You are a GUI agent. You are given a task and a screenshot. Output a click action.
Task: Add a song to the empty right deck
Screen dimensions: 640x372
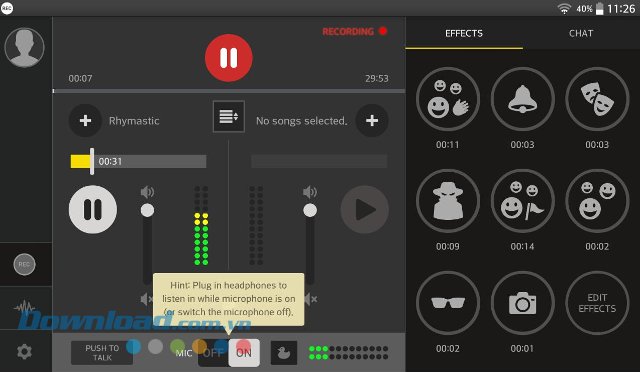pos(372,120)
